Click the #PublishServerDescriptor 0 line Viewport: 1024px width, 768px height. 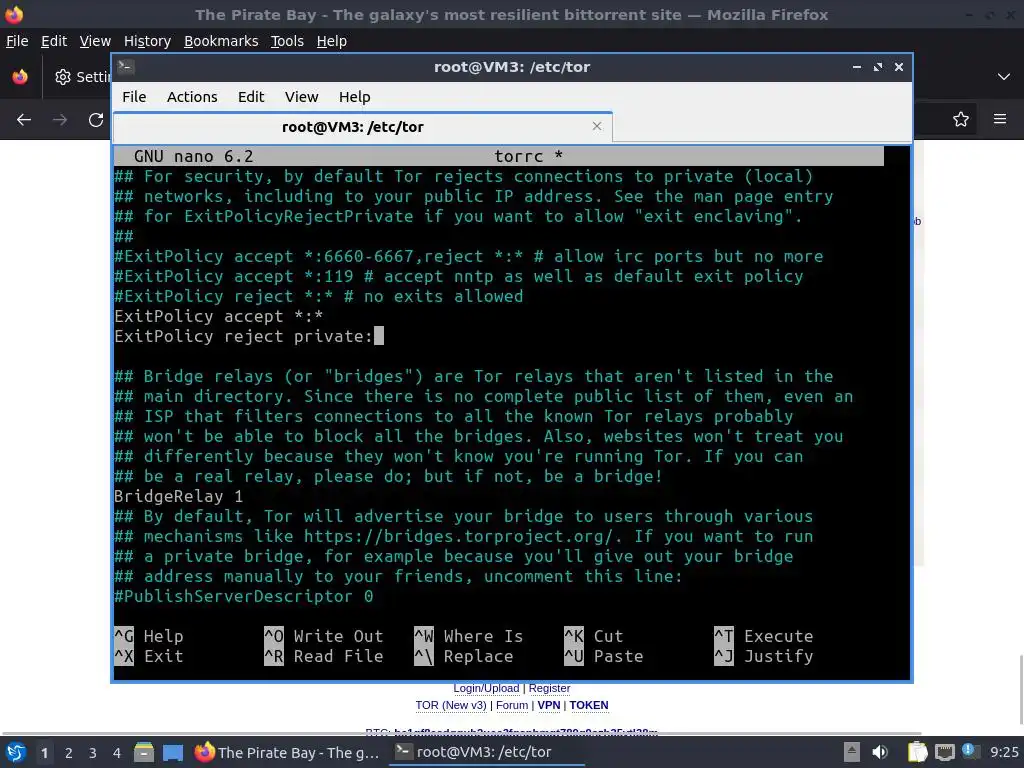point(244,596)
